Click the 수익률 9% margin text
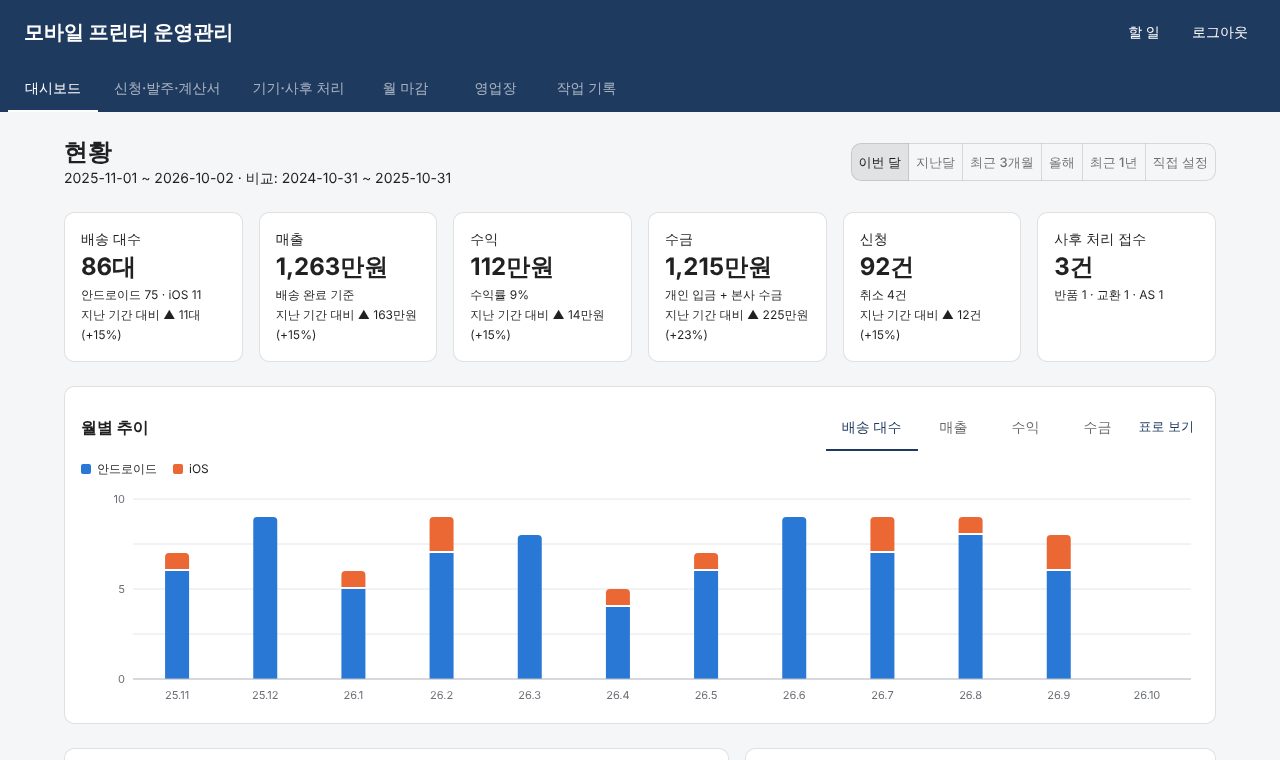This screenshot has width=1280, height=760. [499, 295]
